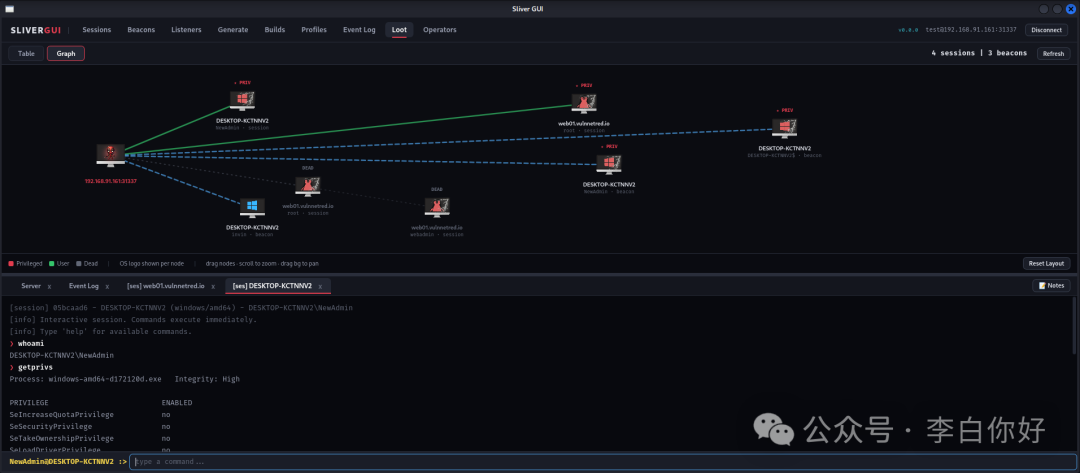The height and width of the screenshot is (473, 1080).
Task: Open the Event Log page in top navigation
Action: pyautogui.click(x=360, y=30)
